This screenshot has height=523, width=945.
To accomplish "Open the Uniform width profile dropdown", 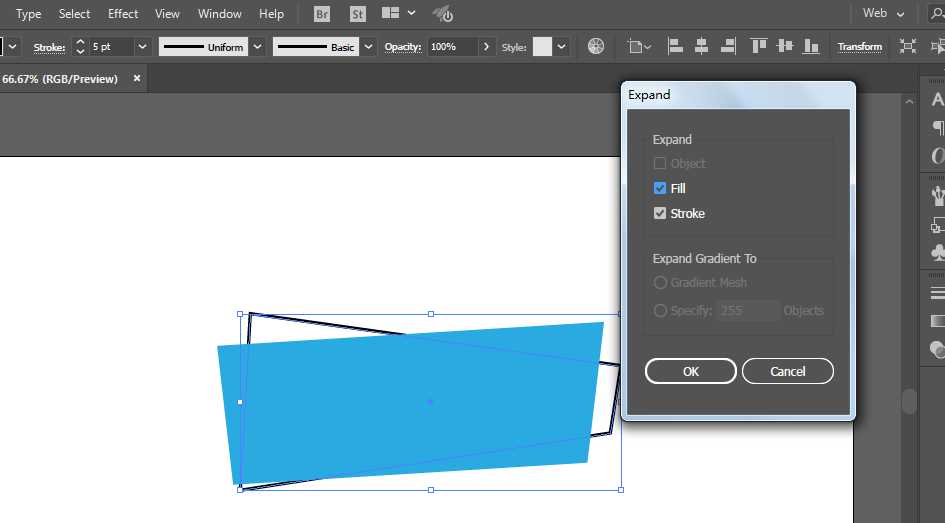I will click(x=257, y=47).
